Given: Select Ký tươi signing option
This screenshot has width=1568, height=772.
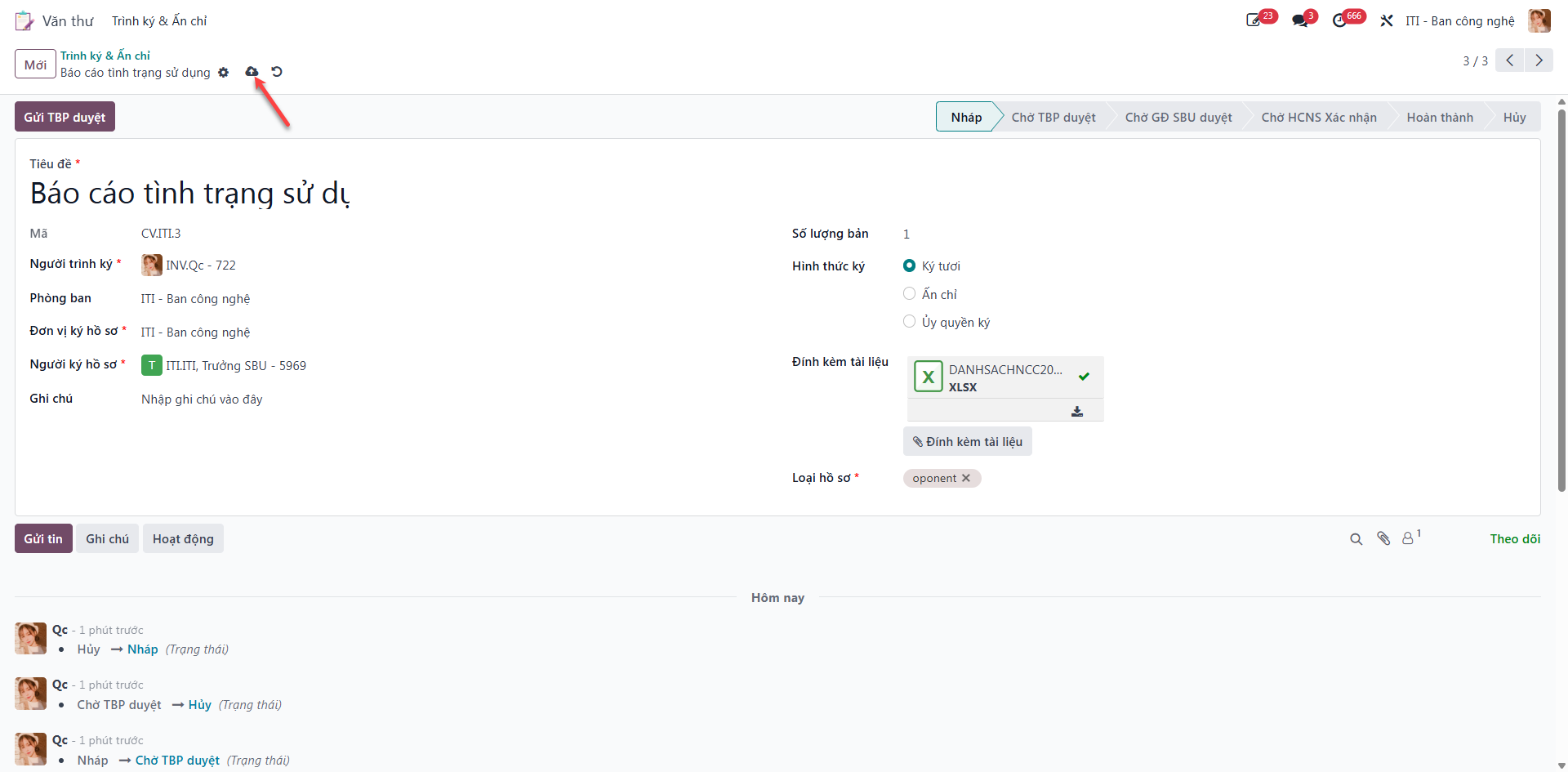Looking at the screenshot, I should click(x=909, y=266).
